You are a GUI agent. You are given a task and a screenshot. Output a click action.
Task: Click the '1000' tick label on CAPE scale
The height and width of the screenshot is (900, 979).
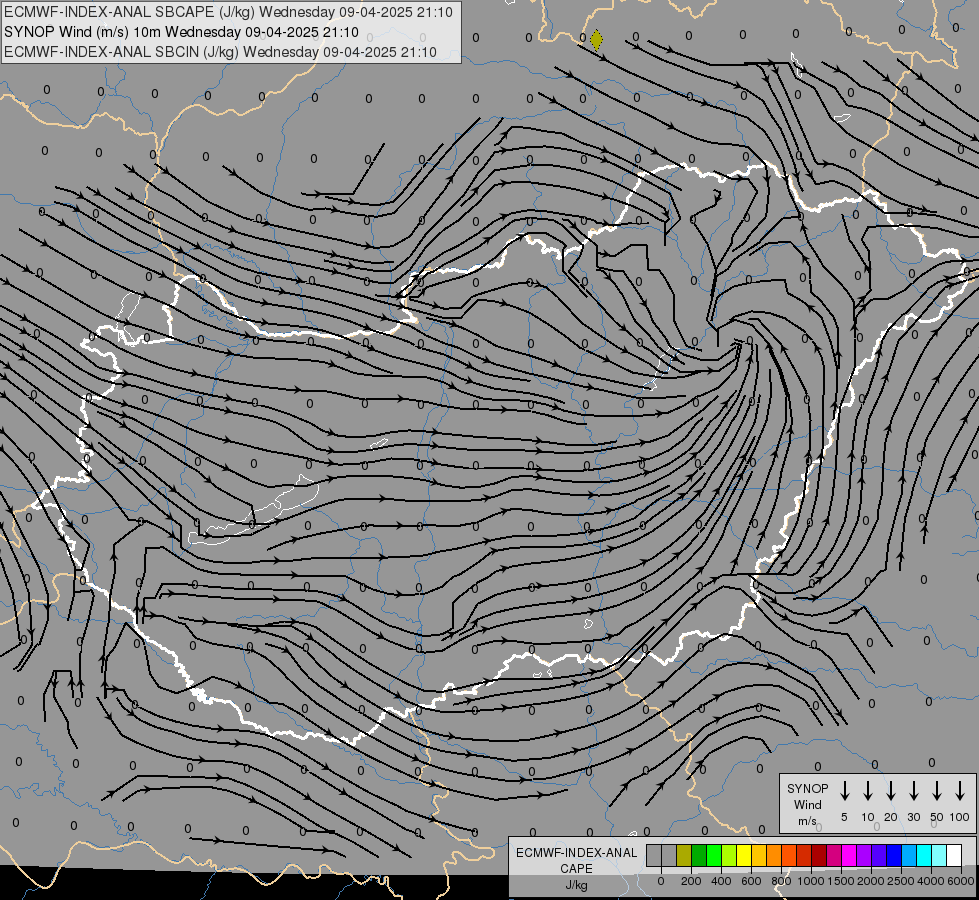tap(810, 881)
